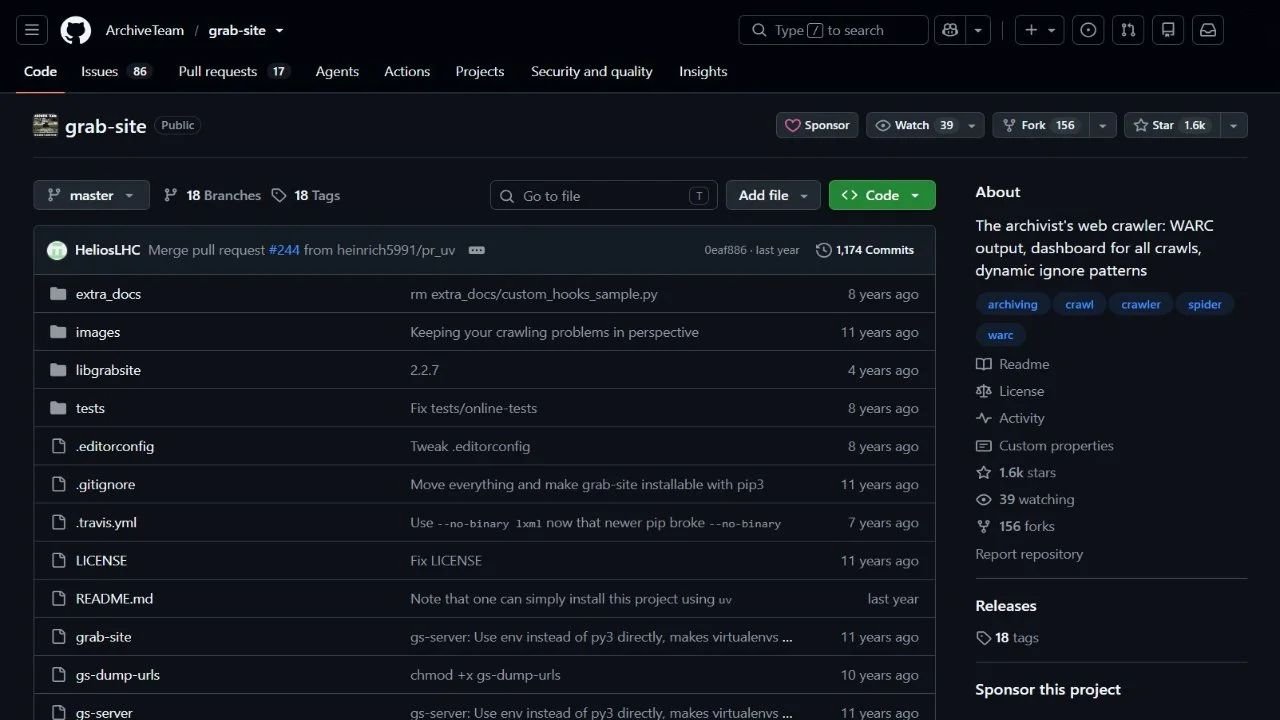Click the warc topic tag

1000,335
